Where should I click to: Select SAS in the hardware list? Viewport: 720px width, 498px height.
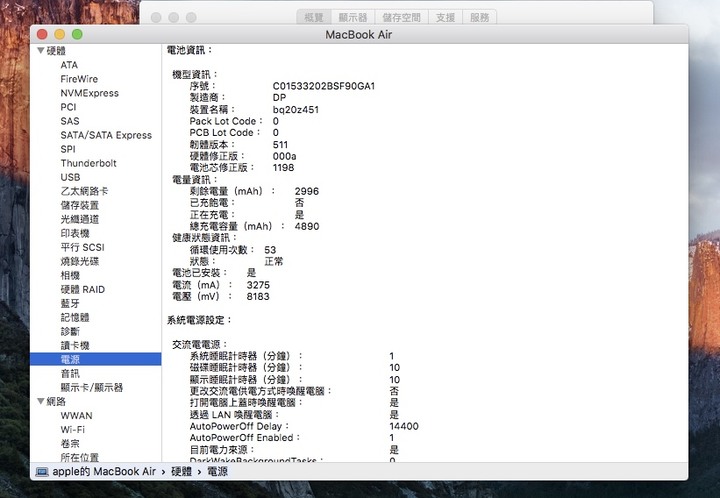[70, 121]
